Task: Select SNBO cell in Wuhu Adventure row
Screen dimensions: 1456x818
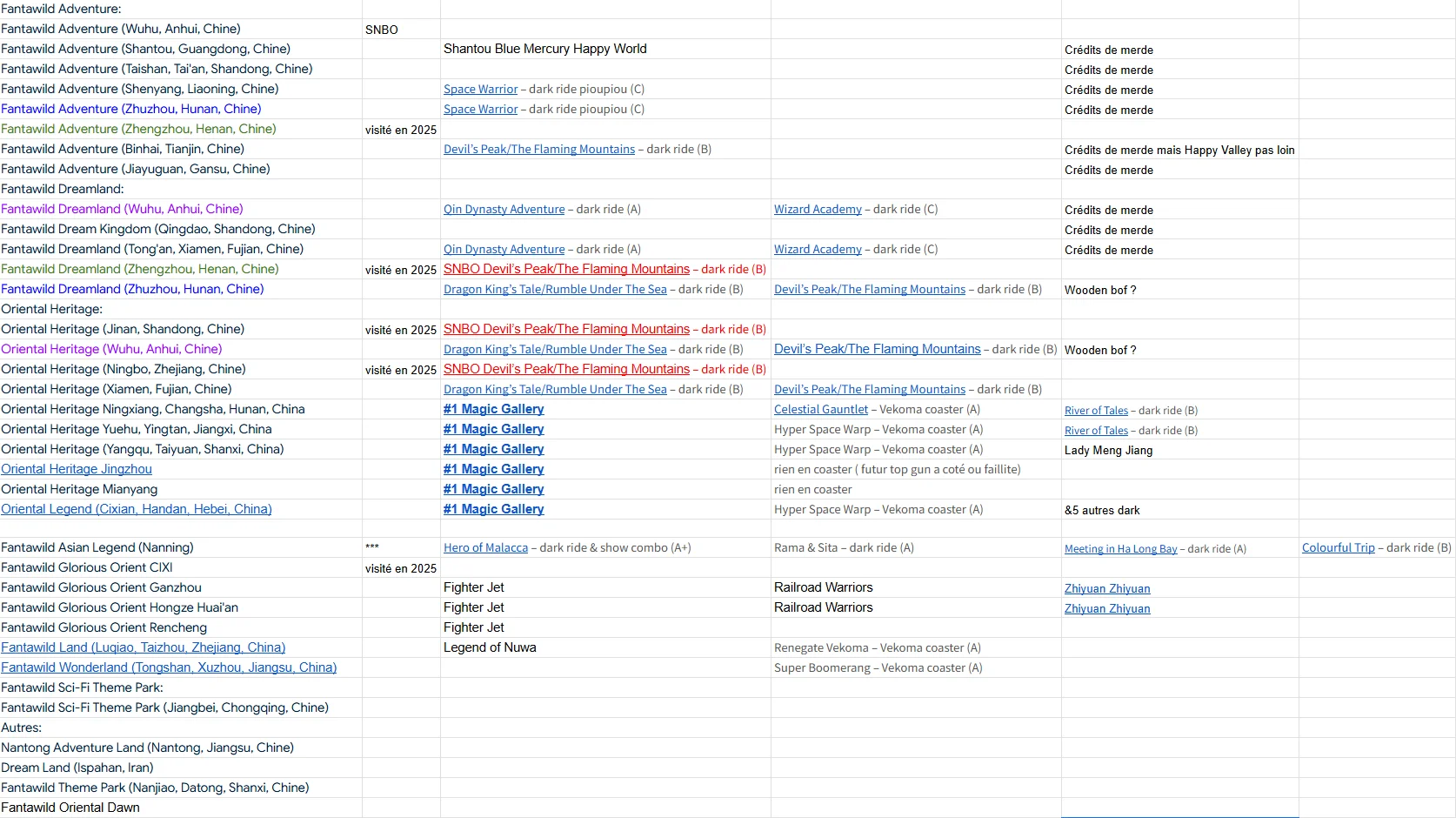Action: (x=401, y=29)
